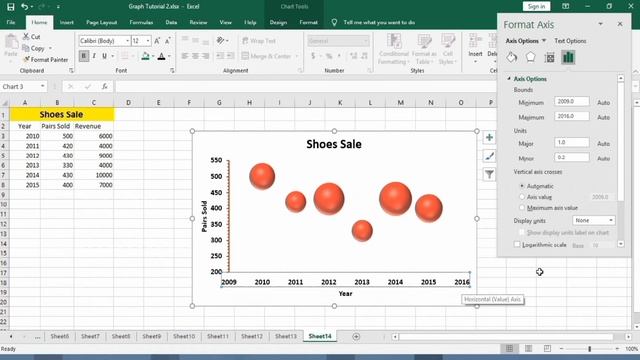Switch to Normal view icon
The image size is (640, 360).
pos(509,349)
